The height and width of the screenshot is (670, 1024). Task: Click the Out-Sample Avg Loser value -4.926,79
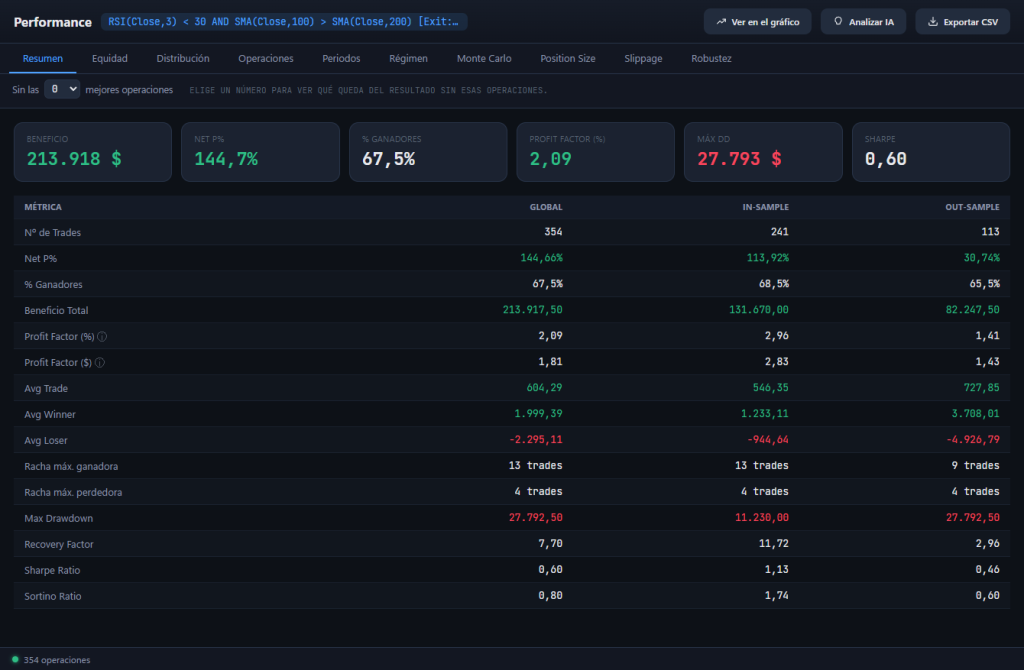(973, 439)
